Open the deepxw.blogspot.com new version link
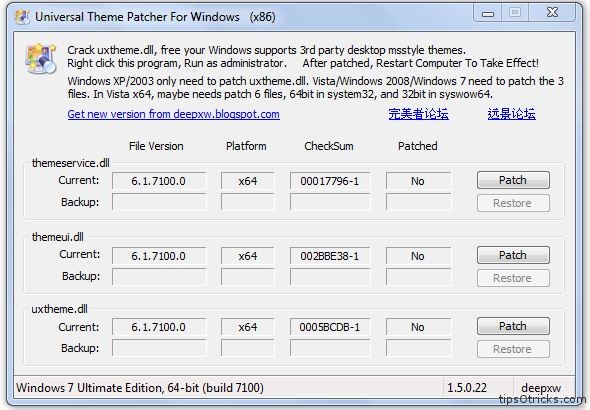This screenshot has width=590, height=410. click(x=173, y=114)
